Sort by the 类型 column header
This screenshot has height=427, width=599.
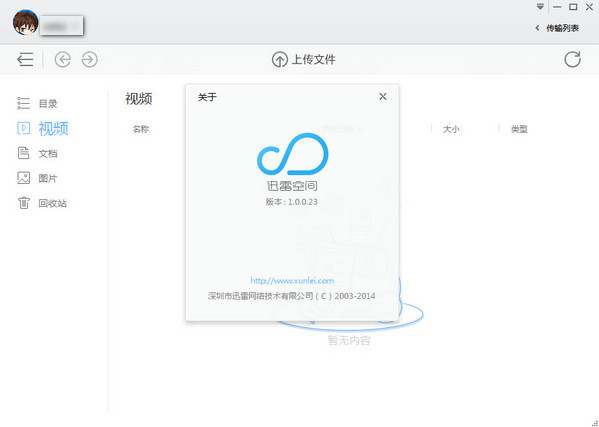[x=519, y=129]
